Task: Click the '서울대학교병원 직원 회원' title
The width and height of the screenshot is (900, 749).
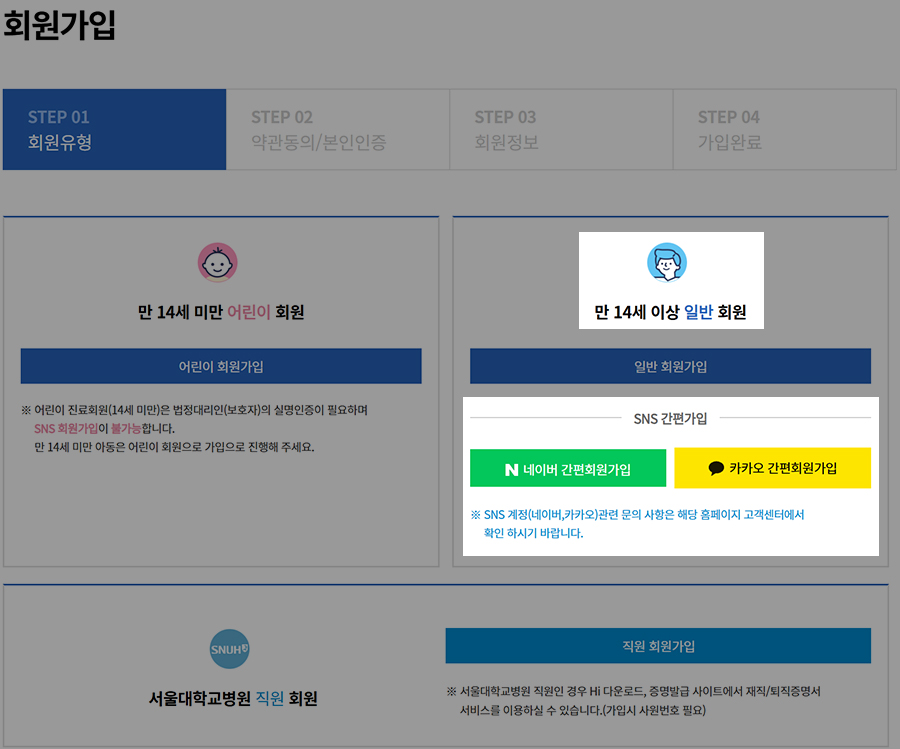Action: tap(233, 698)
